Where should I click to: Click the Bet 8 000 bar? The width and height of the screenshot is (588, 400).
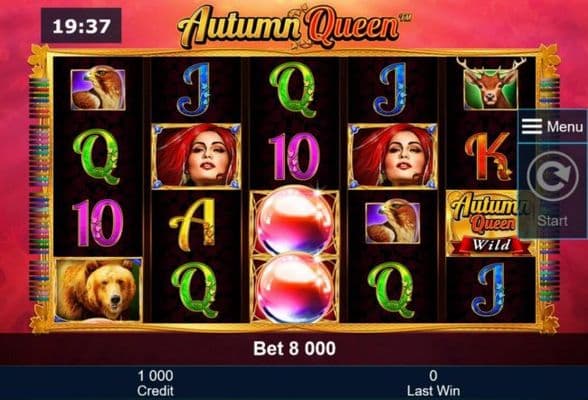(x=294, y=349)
